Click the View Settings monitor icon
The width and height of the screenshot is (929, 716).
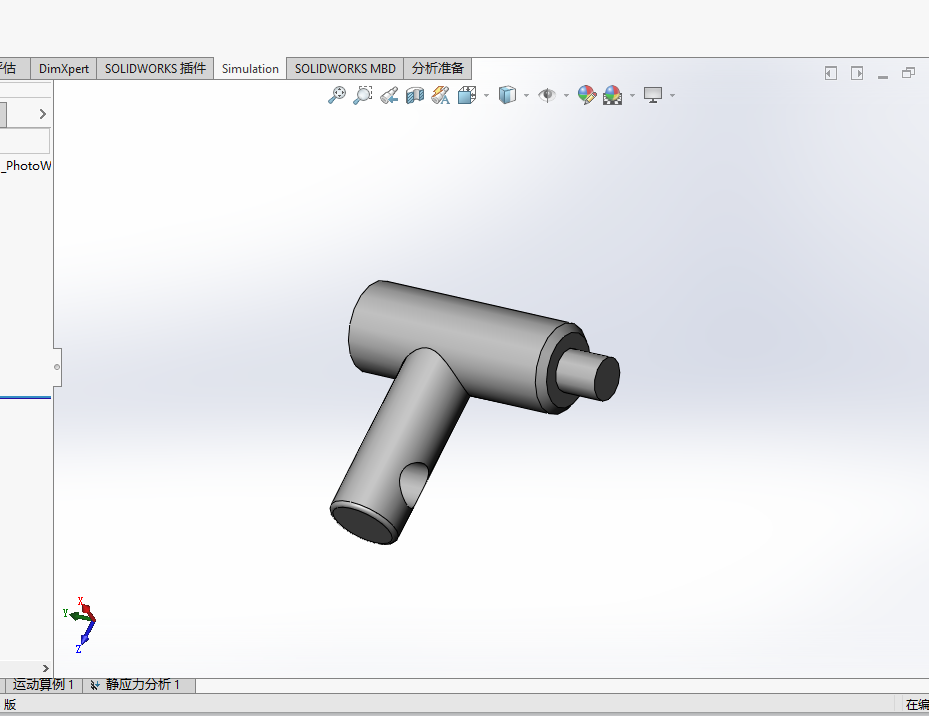point(653,95)
